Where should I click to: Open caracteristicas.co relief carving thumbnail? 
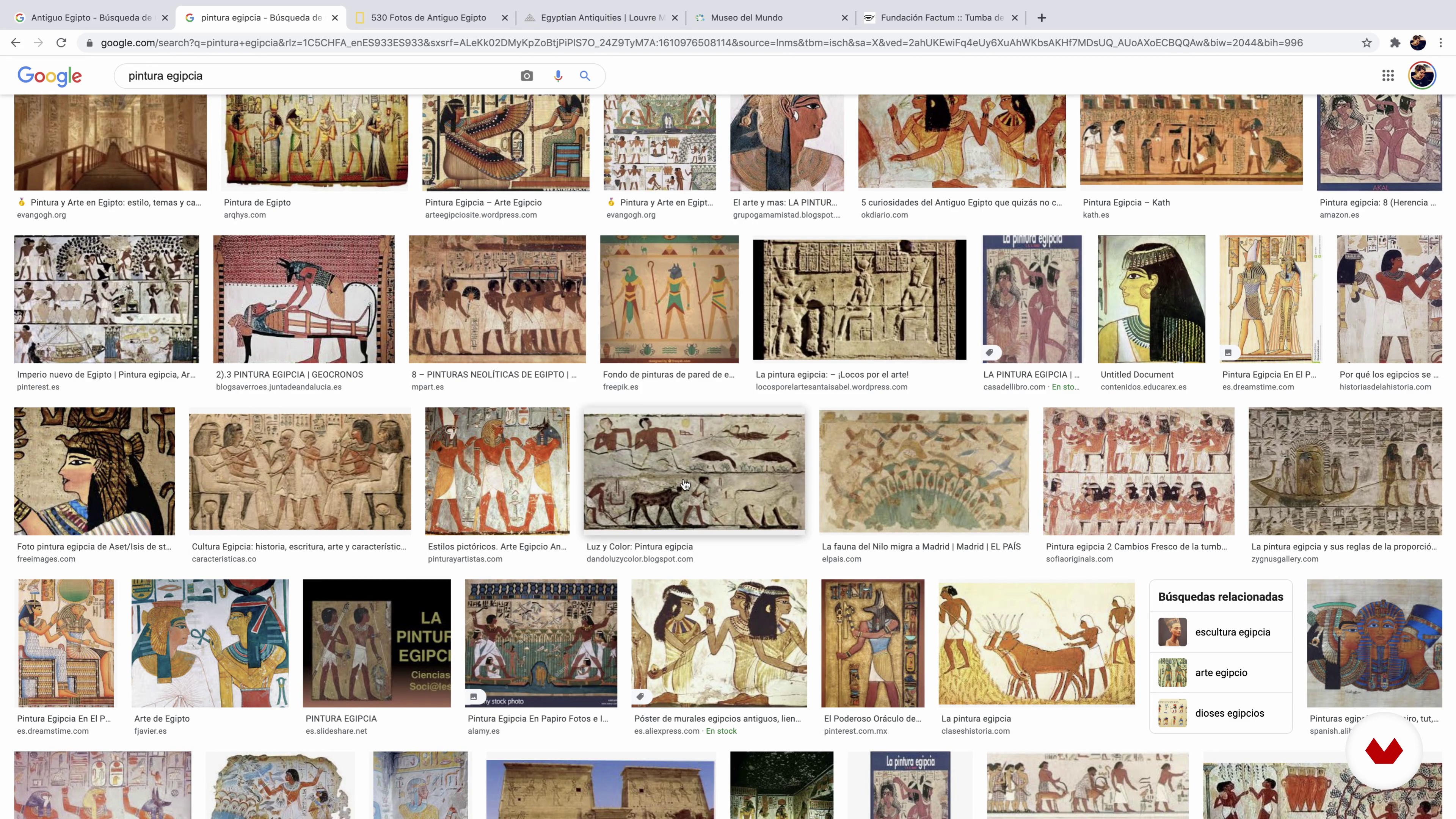(300, 471)
